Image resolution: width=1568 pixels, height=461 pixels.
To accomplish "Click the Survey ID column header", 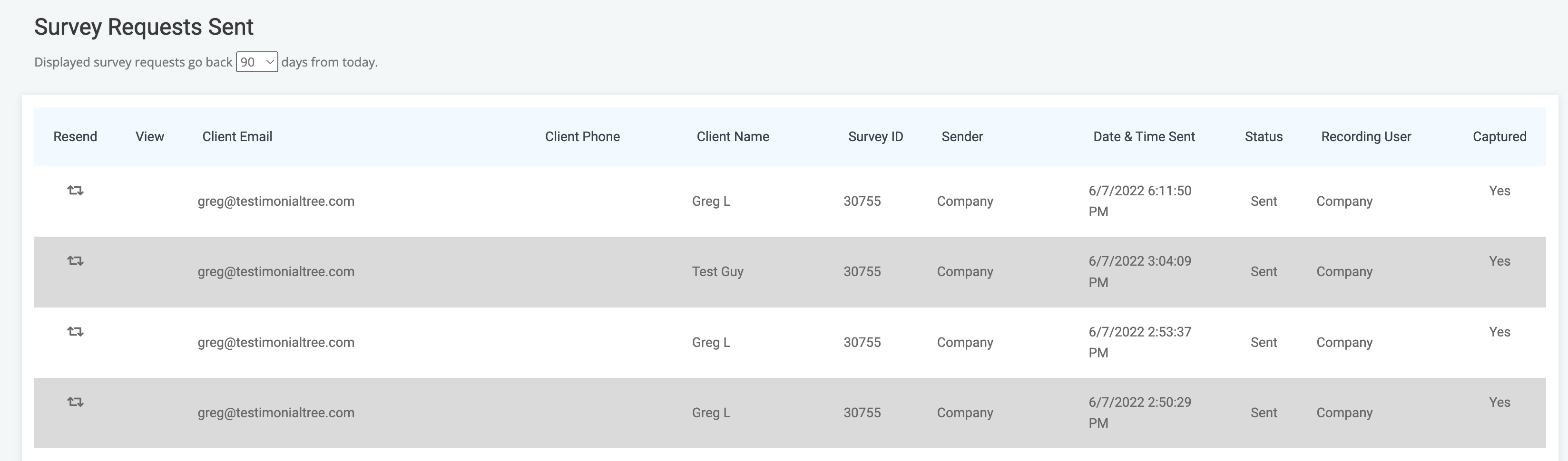I will 875,137.
